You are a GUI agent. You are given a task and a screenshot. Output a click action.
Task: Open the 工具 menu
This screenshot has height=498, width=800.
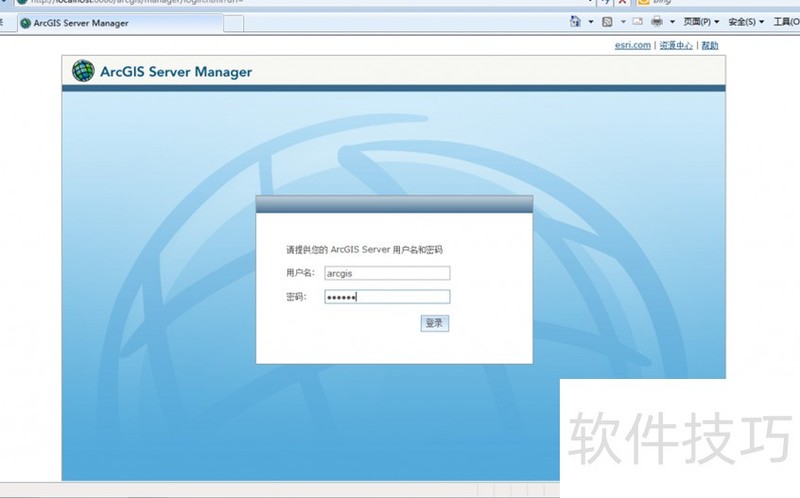785,21
